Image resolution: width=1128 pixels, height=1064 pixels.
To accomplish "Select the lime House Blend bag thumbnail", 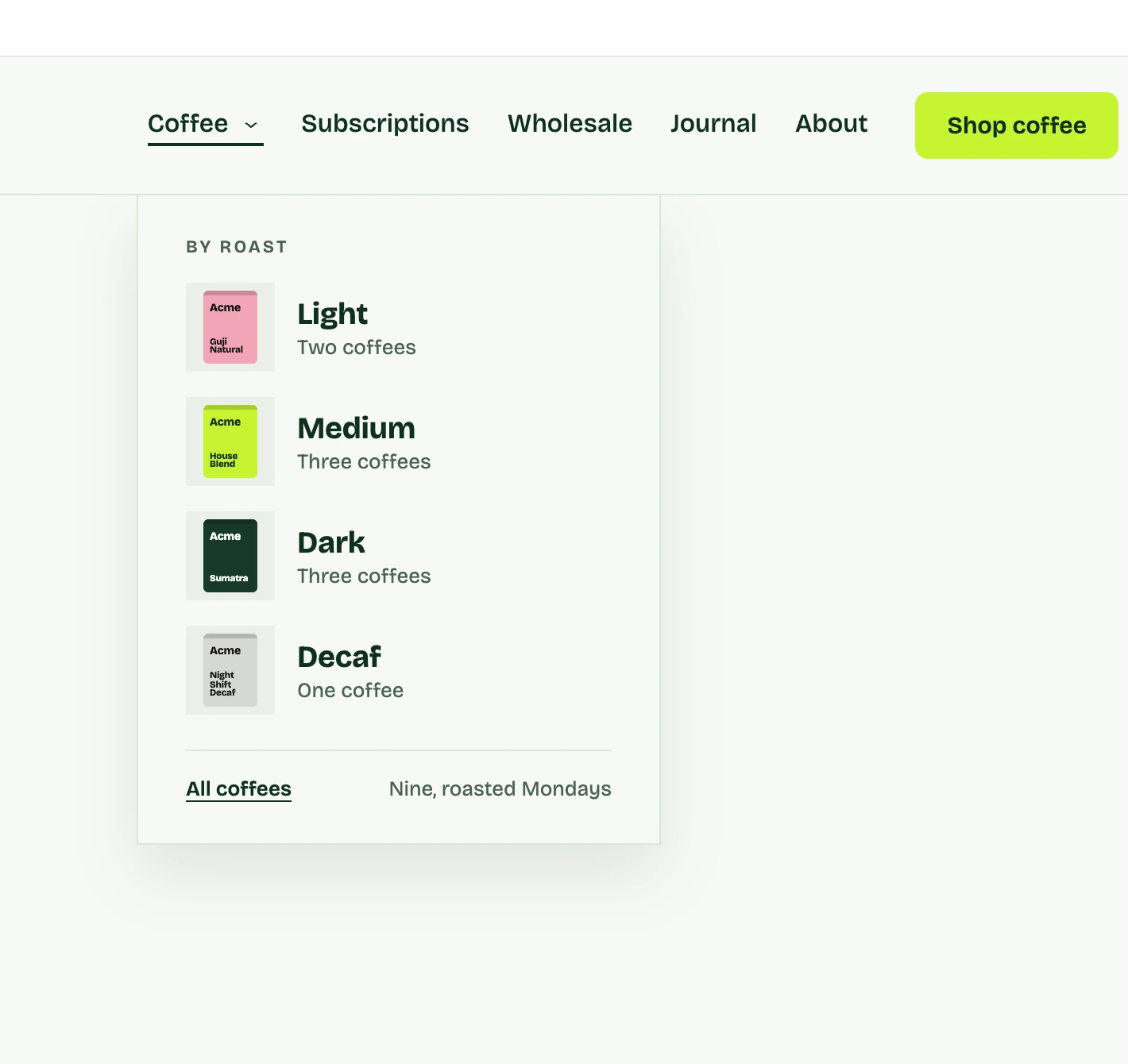I will click(x=230, y=441).
